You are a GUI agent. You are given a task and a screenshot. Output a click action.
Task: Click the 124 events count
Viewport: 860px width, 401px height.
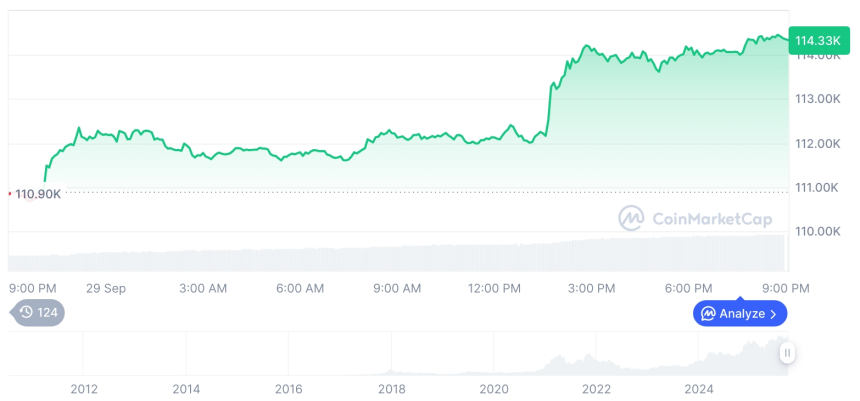point(47,312)
